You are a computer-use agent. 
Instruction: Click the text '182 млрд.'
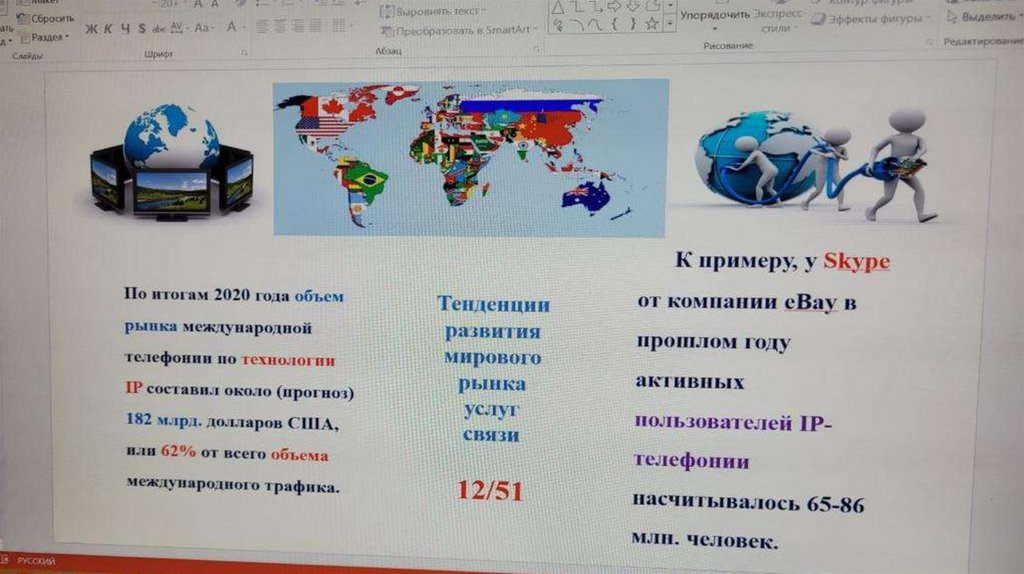click(x=163, y=419)
